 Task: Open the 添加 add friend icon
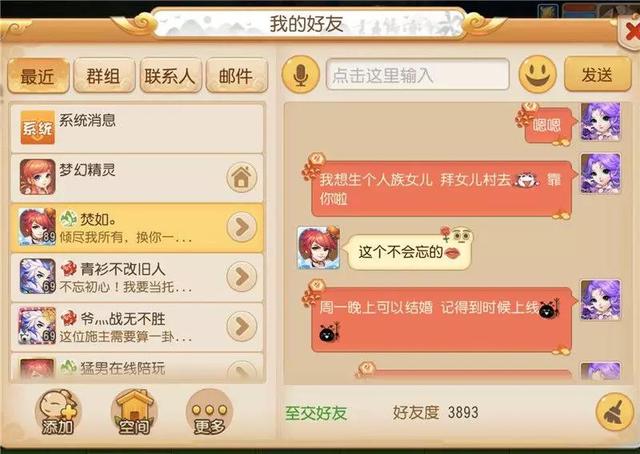58,412
